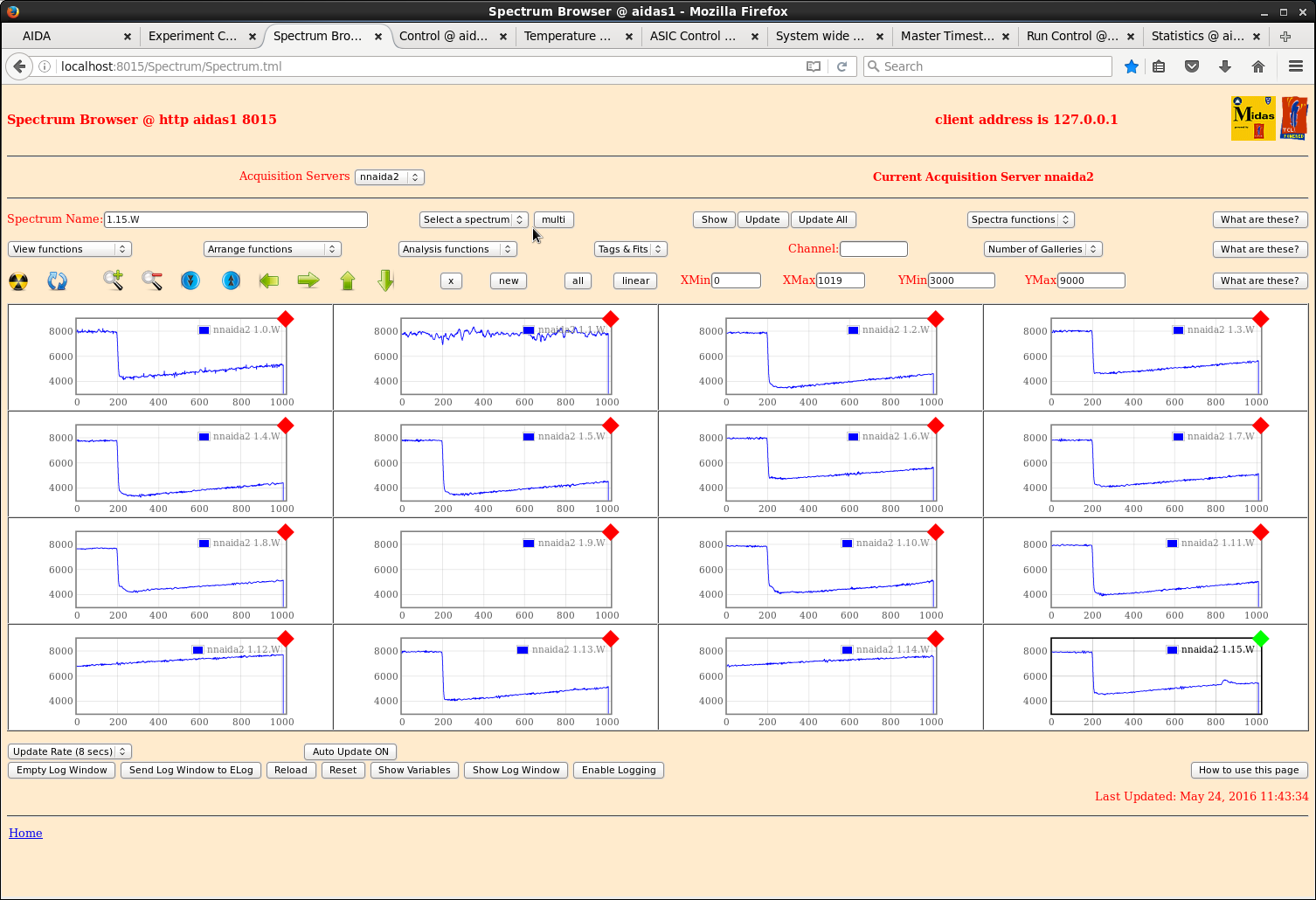This screenshot has width=1316, height=900.
Task: Open the Firefox hamburger menu
Action: [1296, 66]
